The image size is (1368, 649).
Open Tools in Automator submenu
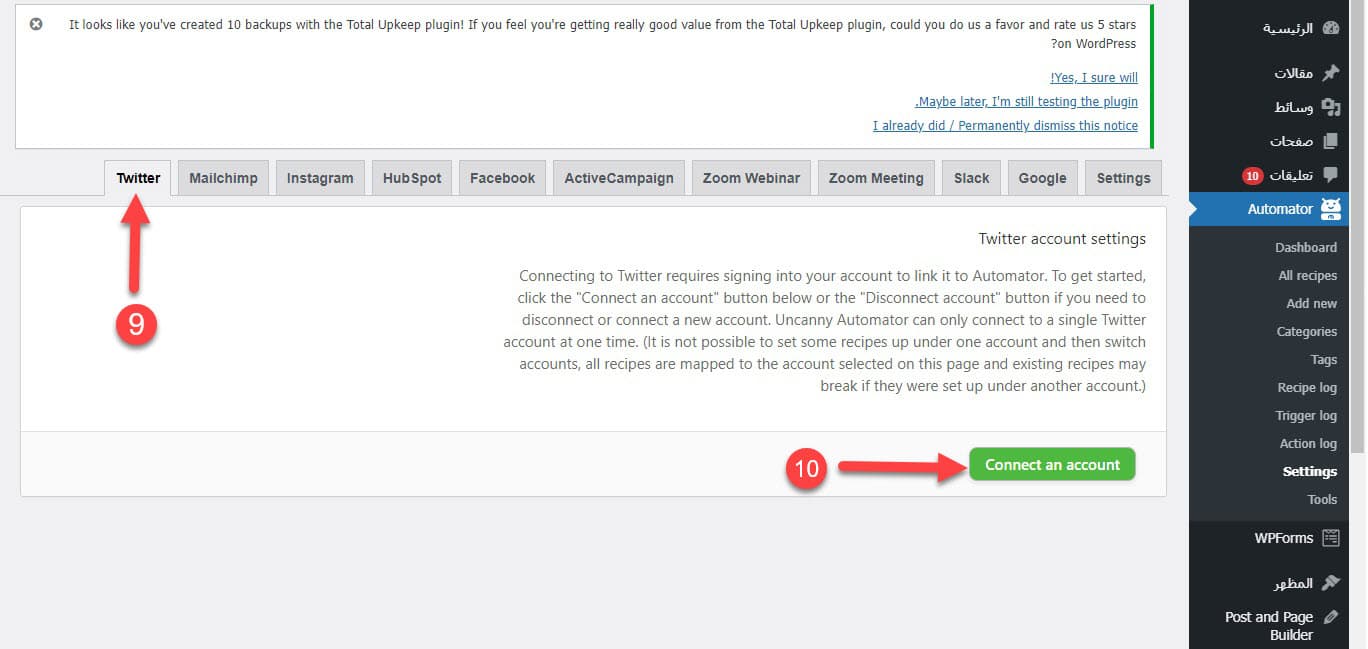click(x=1322, y=499)
